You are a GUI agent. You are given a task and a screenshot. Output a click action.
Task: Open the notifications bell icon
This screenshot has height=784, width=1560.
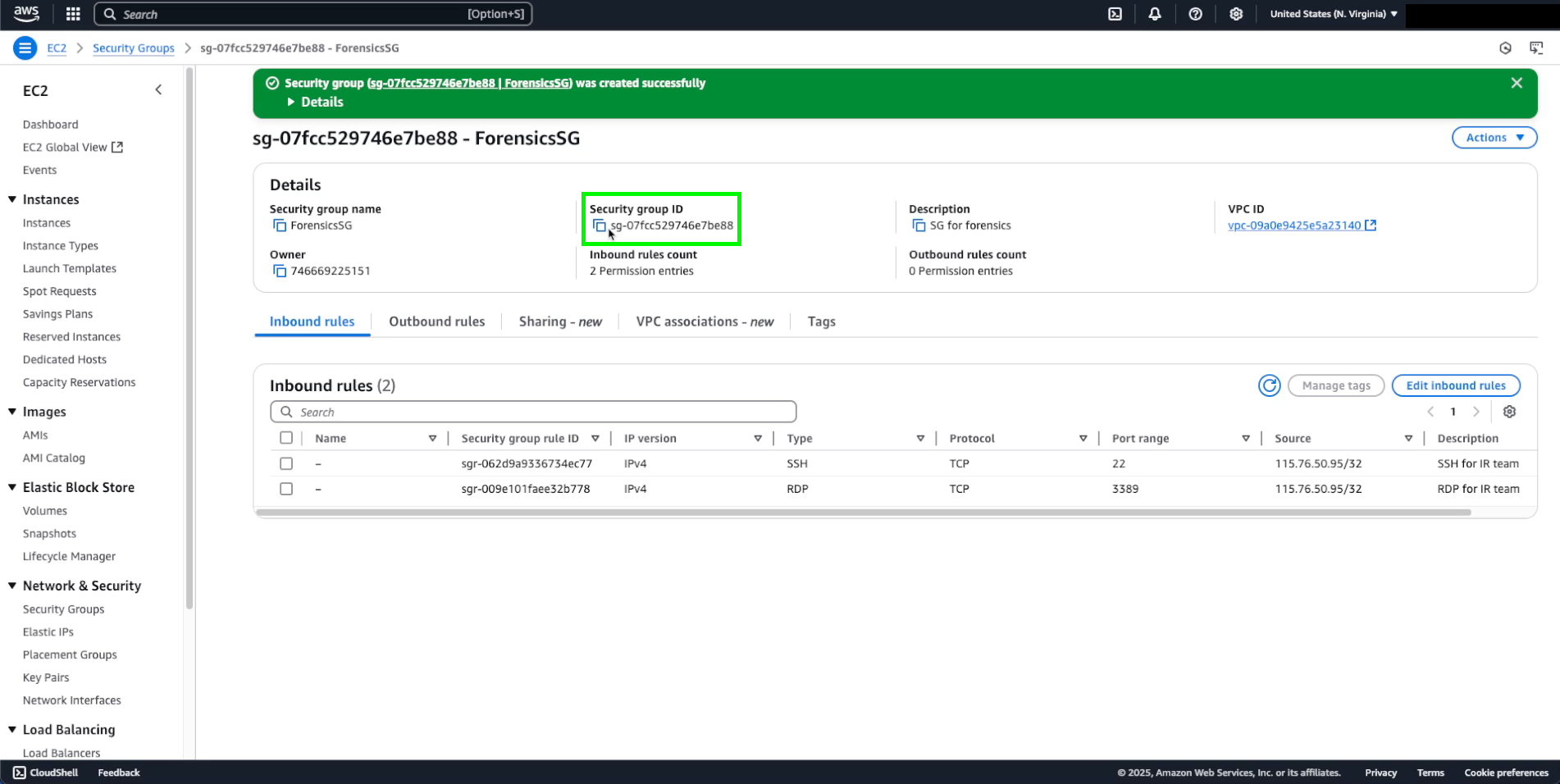(1155, 14)
